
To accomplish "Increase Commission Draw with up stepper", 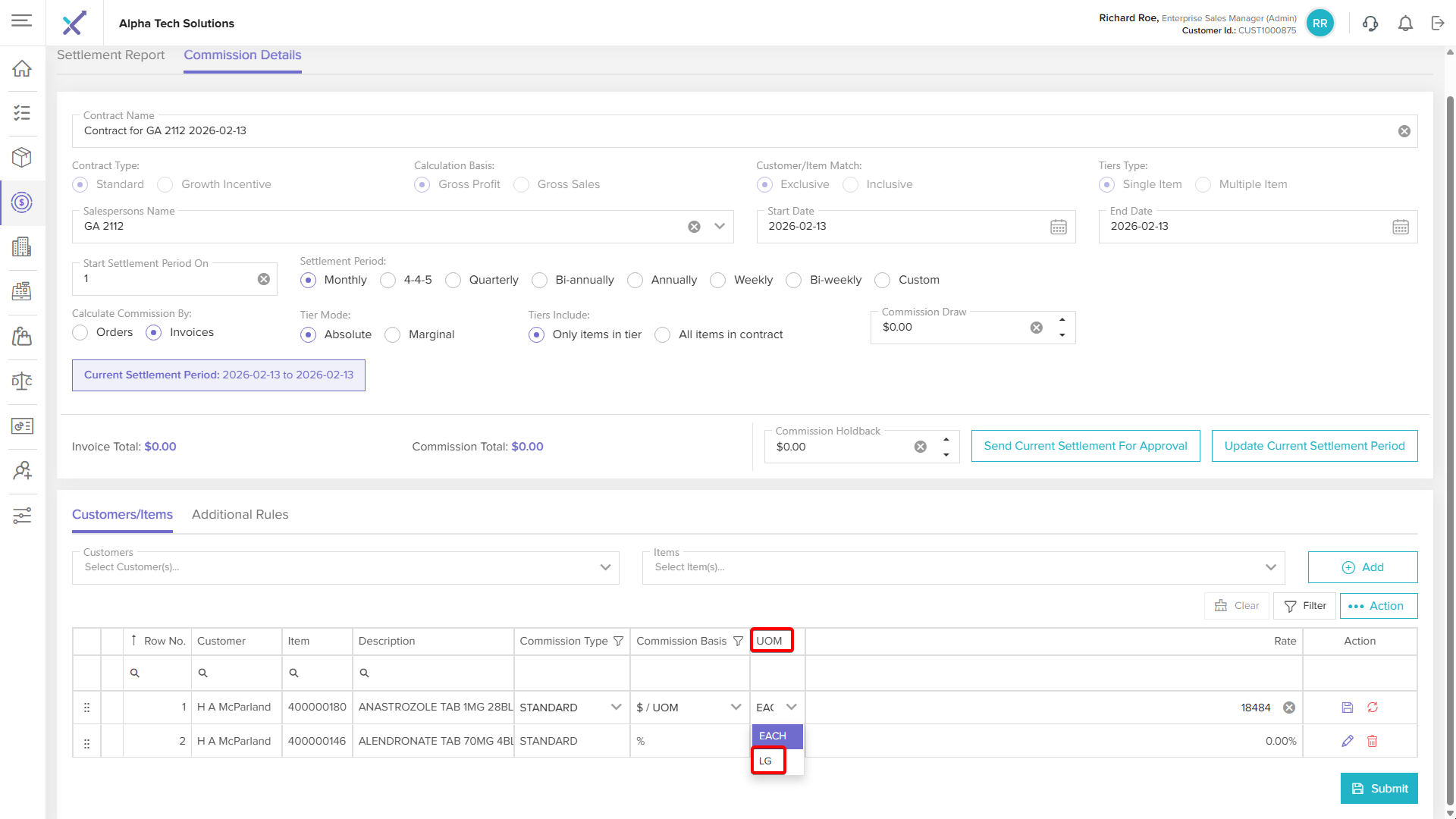I will pyautogui.click(x=1062, y=320).
